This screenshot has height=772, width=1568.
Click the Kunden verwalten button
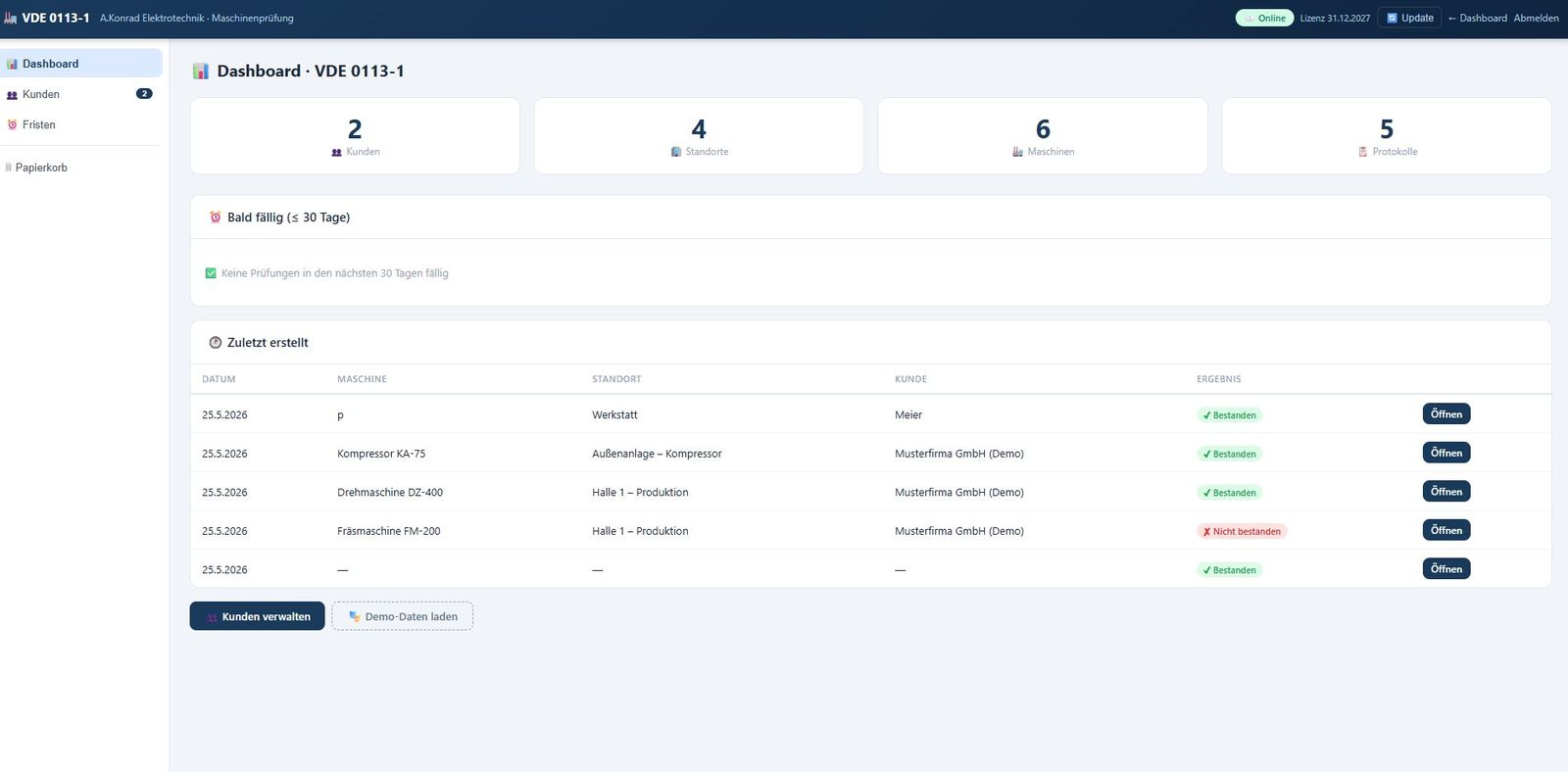pos(257,616)
